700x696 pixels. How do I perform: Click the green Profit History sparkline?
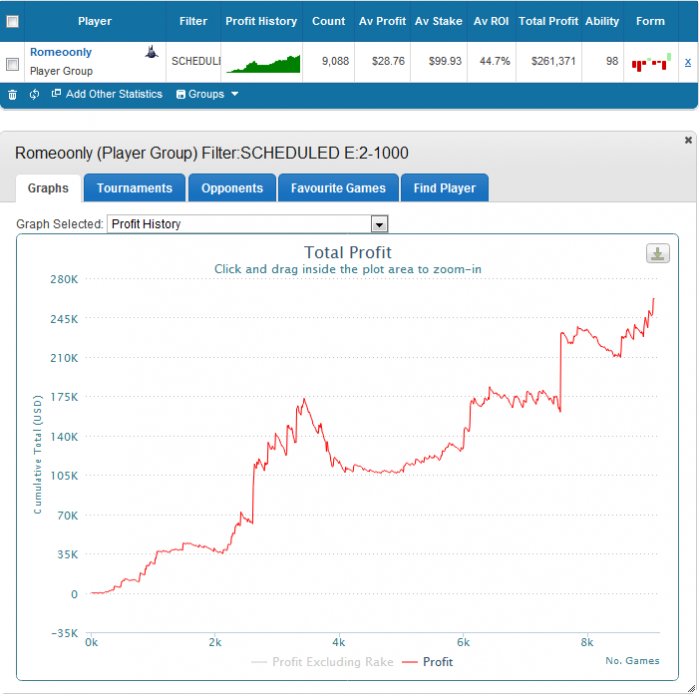point(263,64)
